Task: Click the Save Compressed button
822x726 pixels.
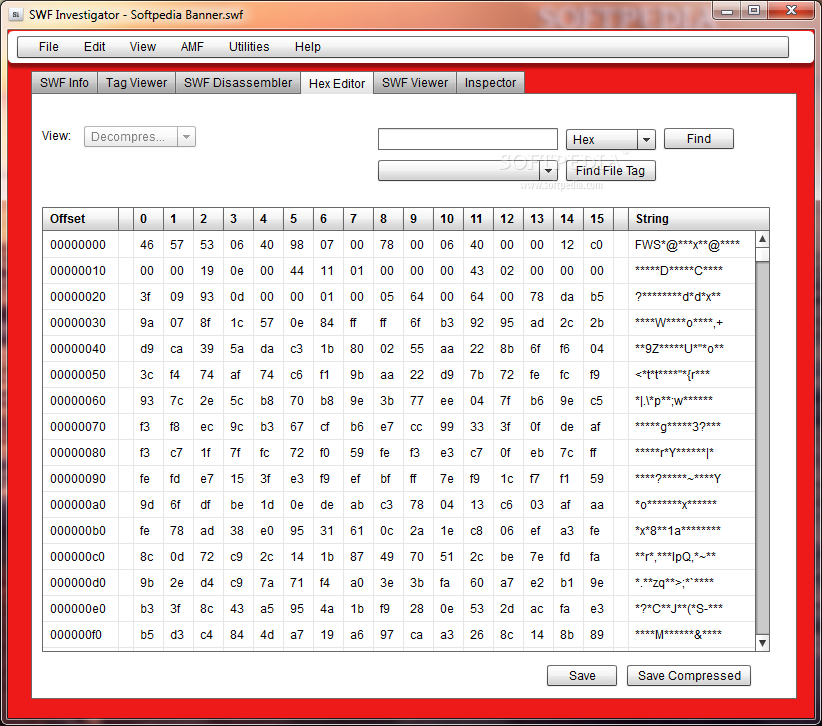Action: click(x=689, y=676)
